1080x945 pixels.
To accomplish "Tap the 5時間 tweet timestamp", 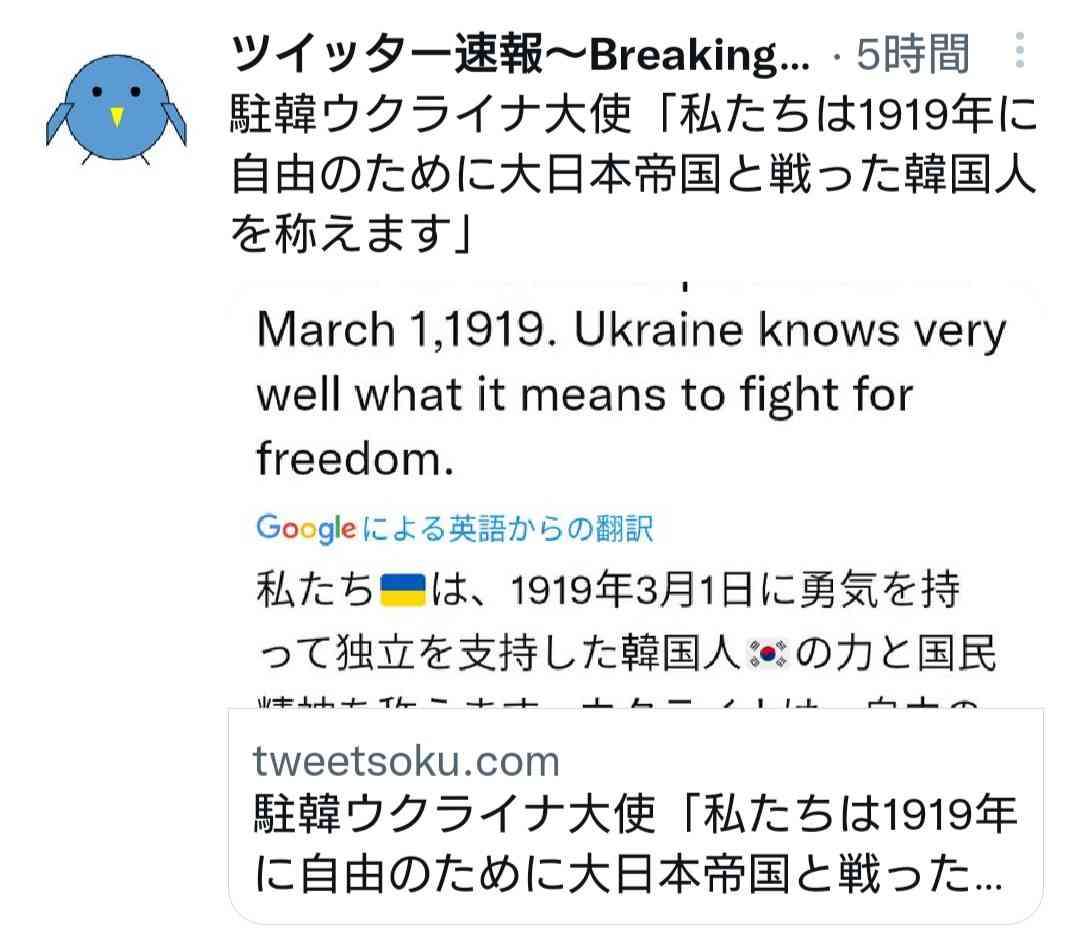I will pos(913,54).
